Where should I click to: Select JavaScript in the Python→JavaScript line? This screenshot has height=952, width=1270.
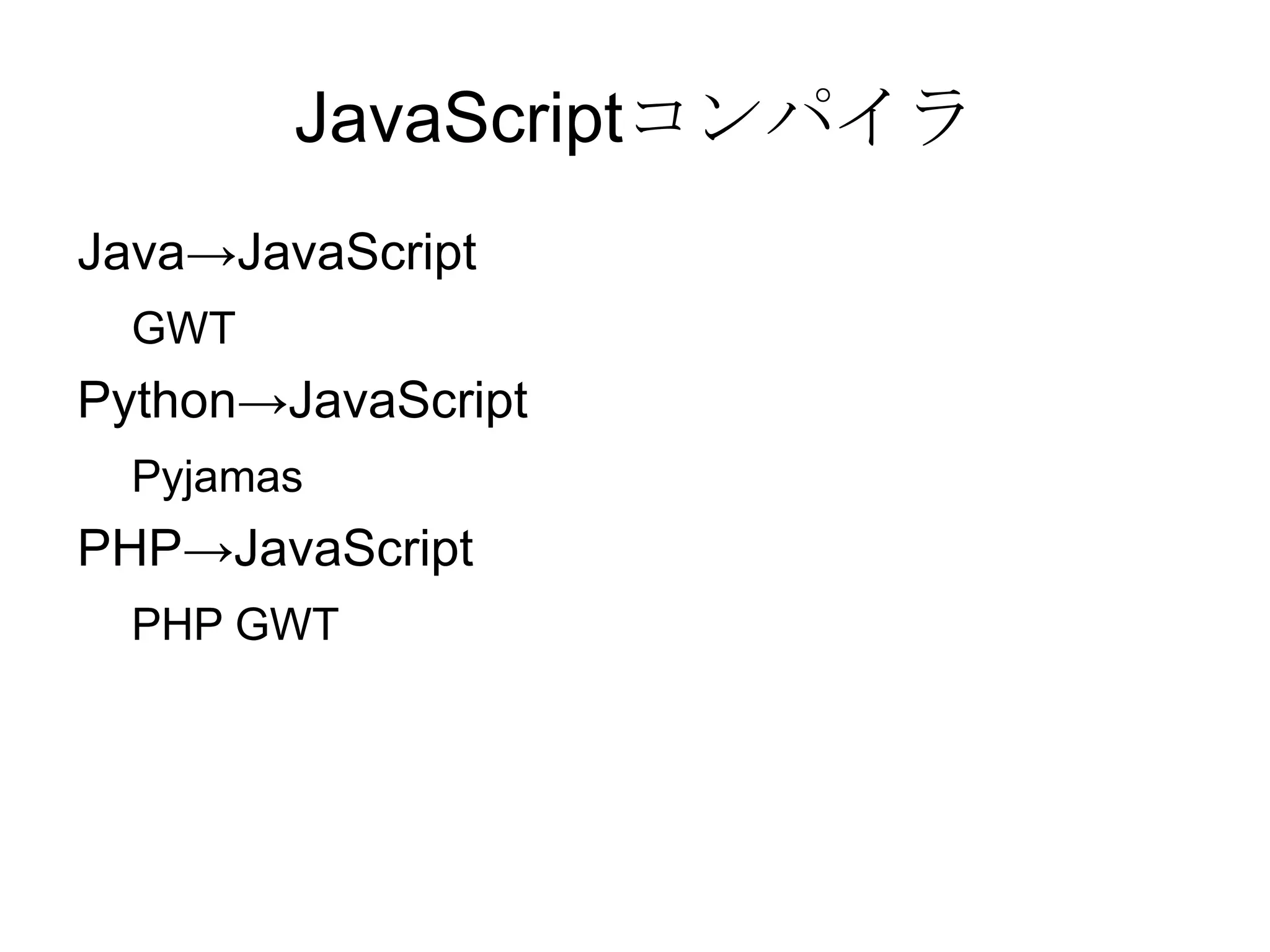[x=408, y=401]
